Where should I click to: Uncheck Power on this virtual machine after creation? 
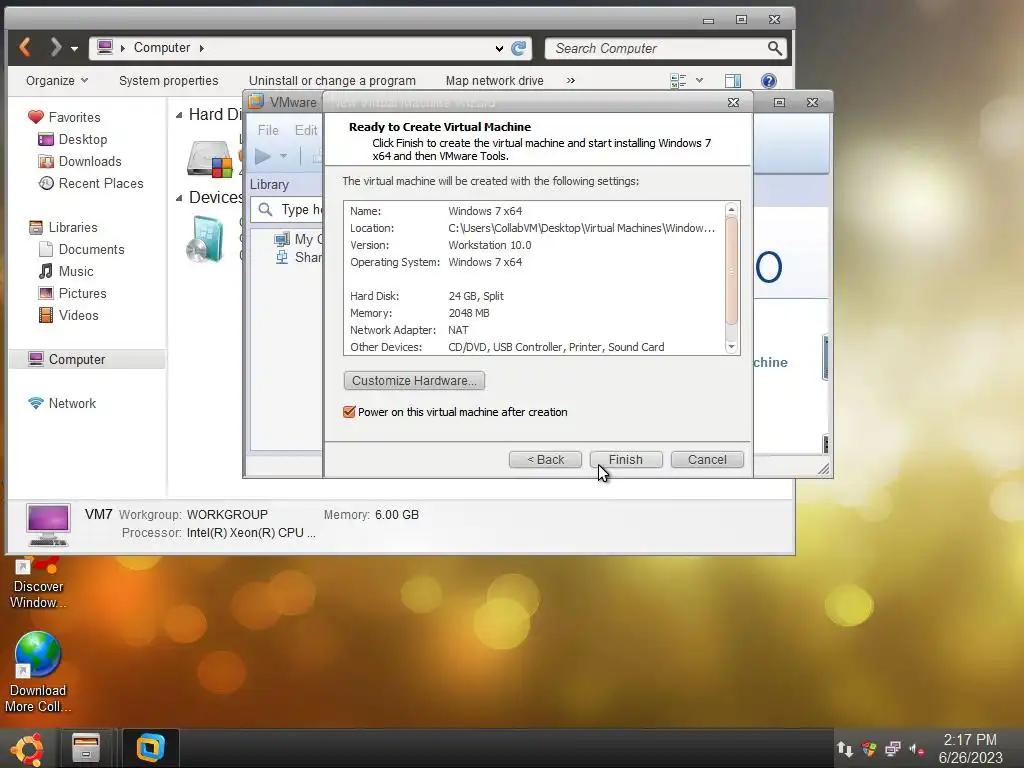click(x=349, y=412)
